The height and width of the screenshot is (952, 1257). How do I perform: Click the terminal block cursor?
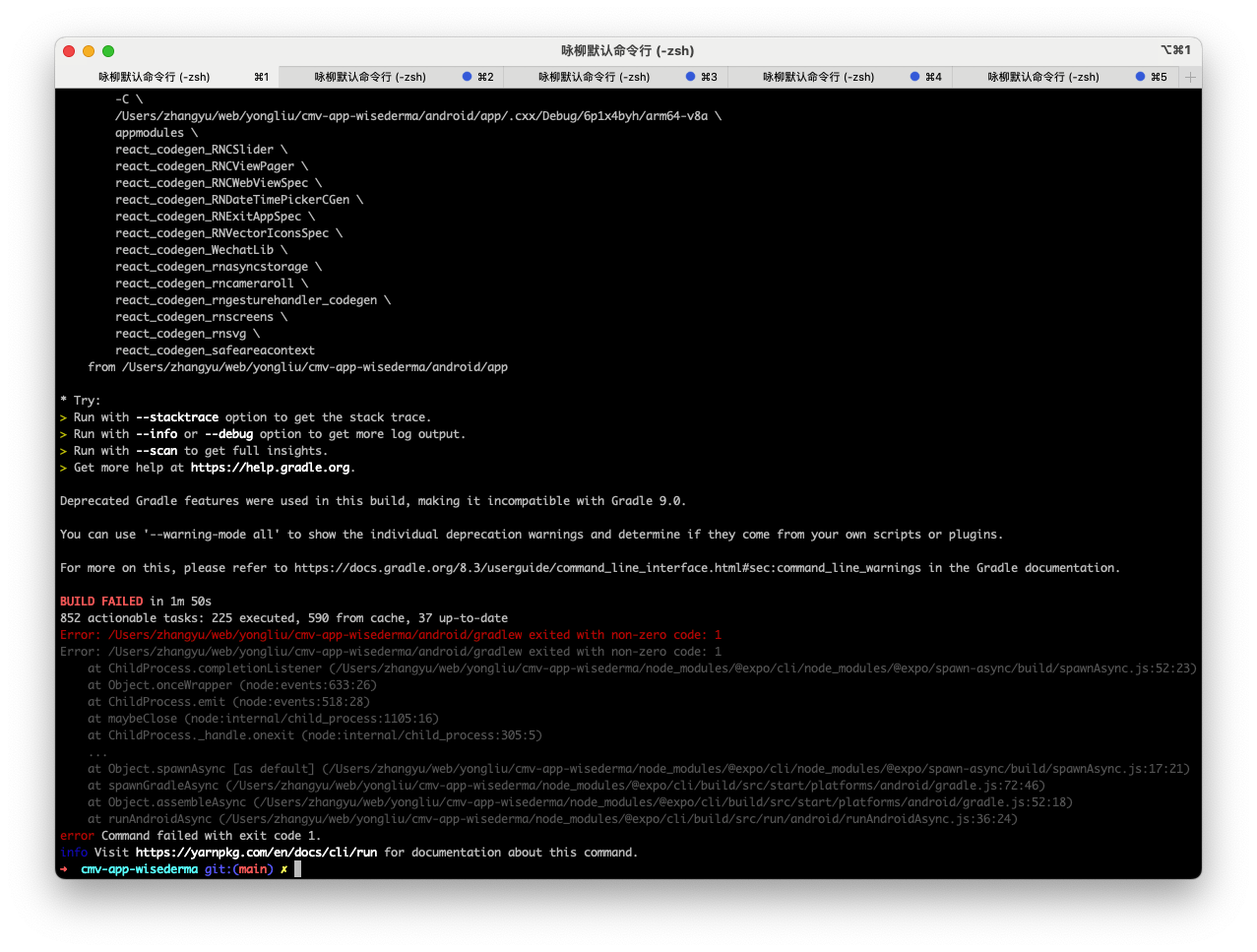[x=296, y=868]
